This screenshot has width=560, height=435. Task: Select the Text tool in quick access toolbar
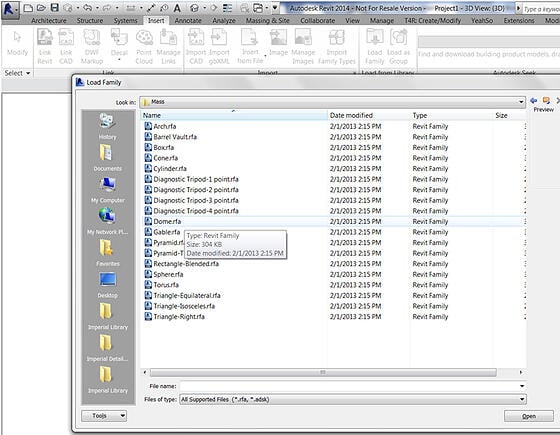tap(177, 8)
